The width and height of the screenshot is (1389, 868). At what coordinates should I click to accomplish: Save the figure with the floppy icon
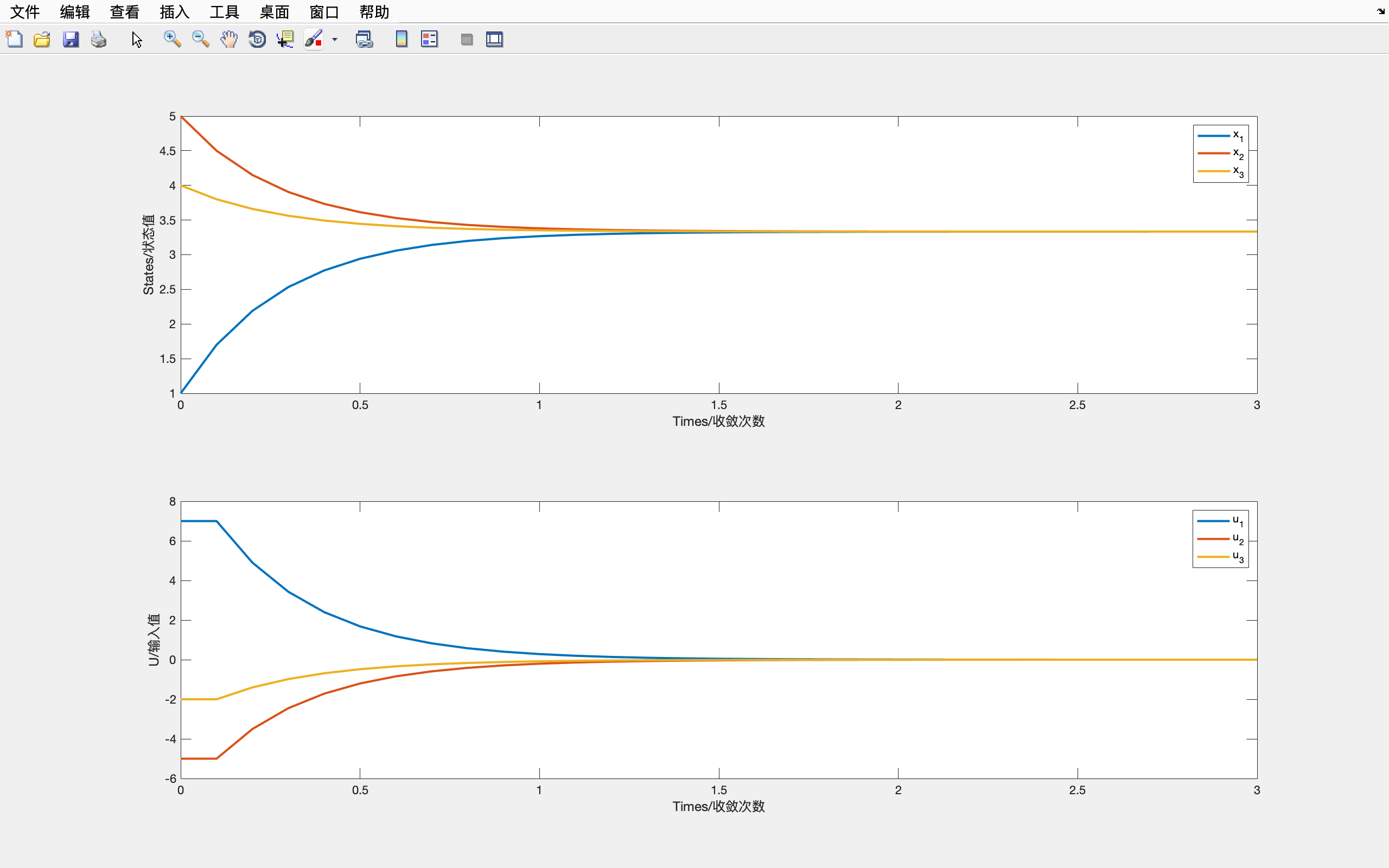coord(71,39)
